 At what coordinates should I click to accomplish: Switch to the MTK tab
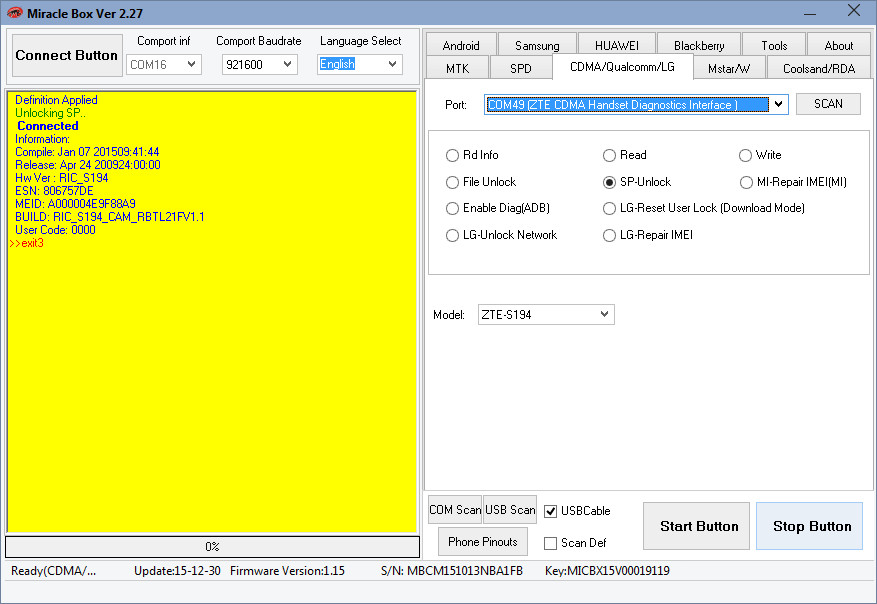coord(458,68)
